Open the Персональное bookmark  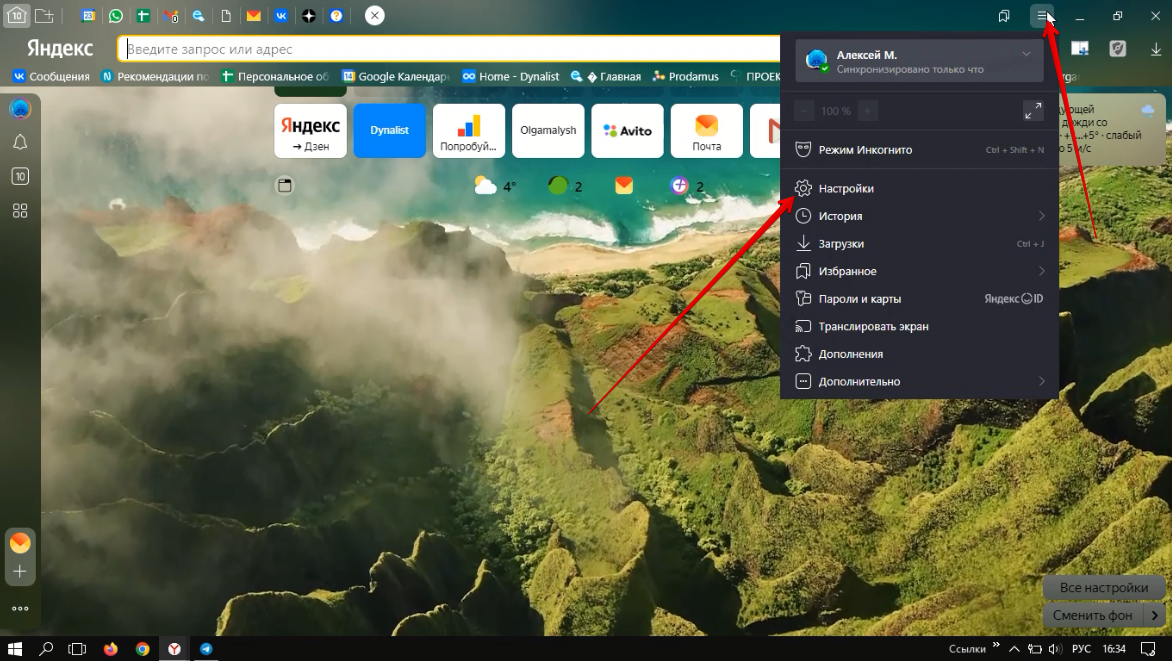click(275, 76)
